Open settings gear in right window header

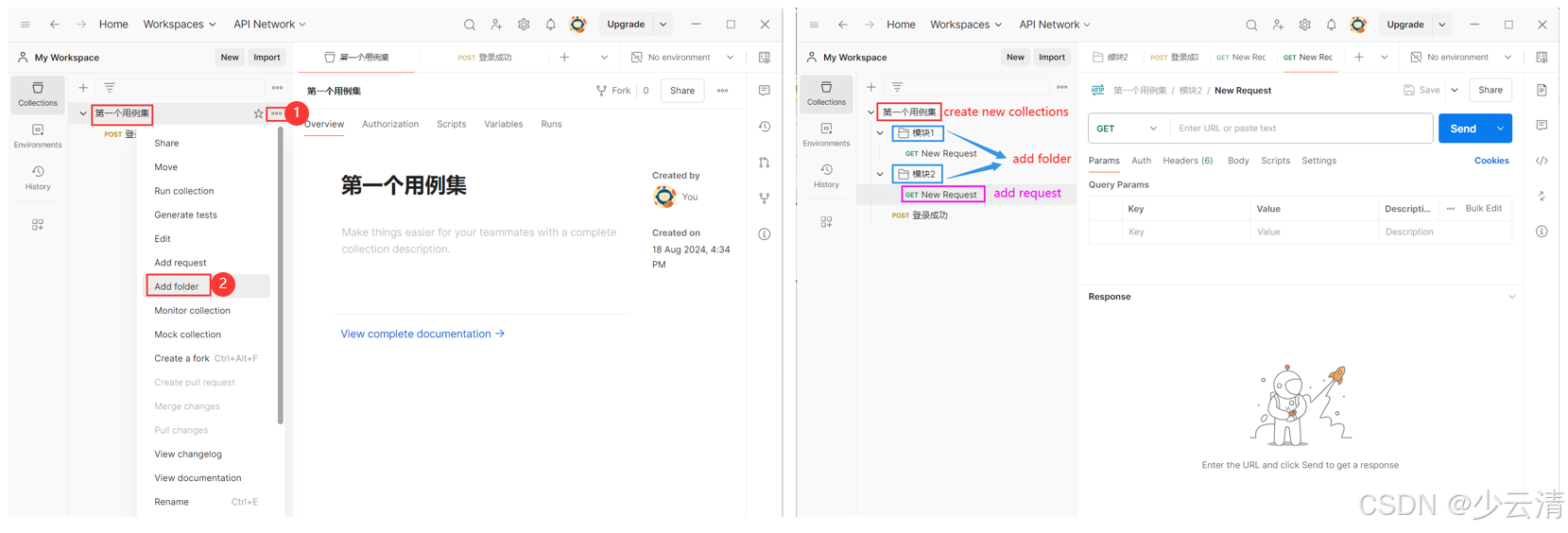click(x=1305, y=25)
